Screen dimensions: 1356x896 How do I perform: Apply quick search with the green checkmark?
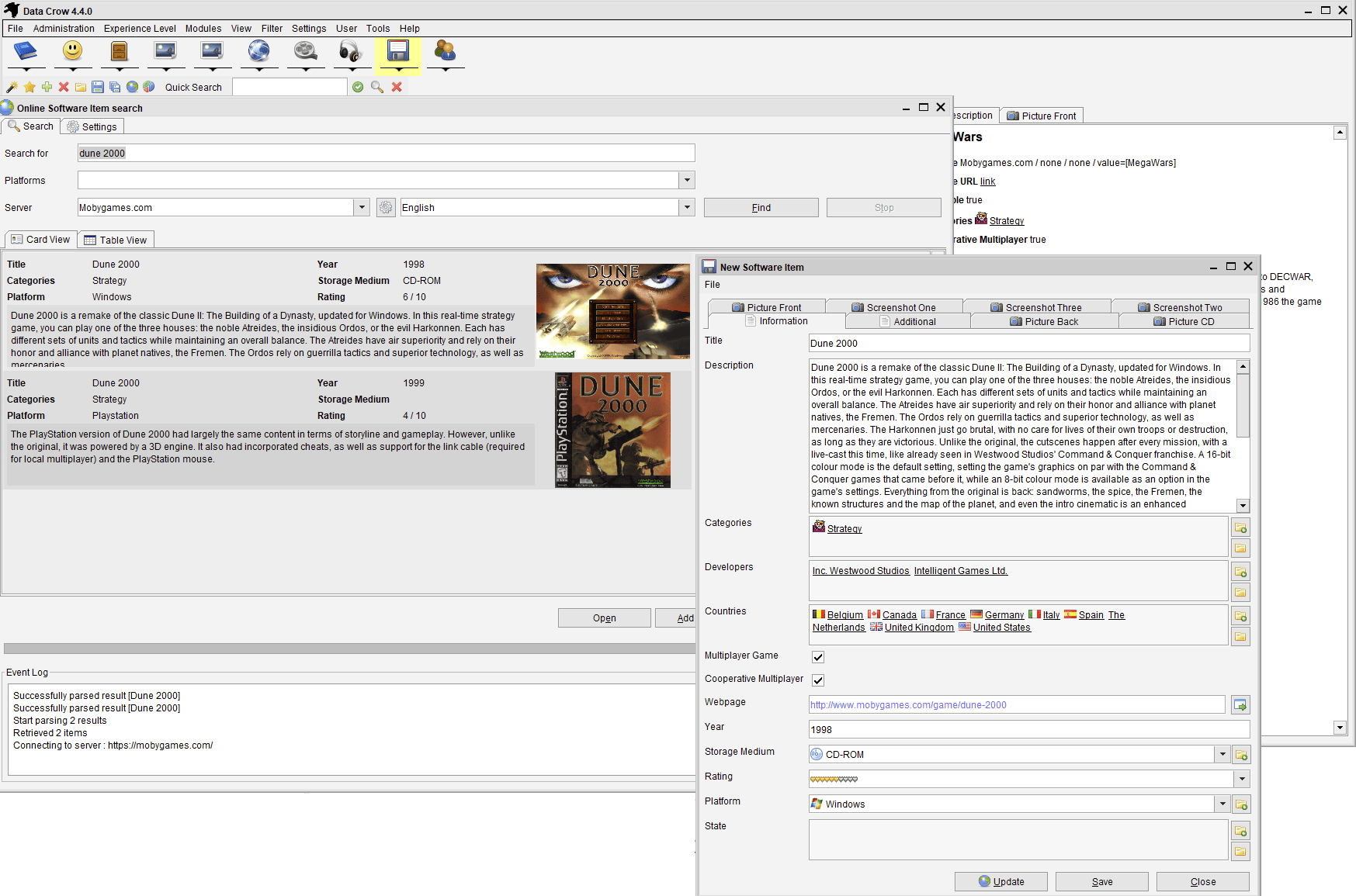[358, 87]
